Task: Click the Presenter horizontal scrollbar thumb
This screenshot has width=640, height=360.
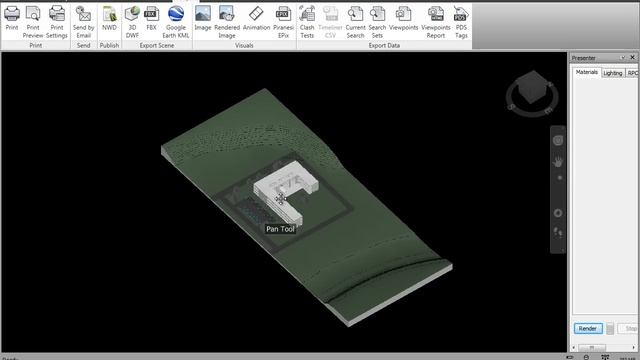Action: coord(592,348)
